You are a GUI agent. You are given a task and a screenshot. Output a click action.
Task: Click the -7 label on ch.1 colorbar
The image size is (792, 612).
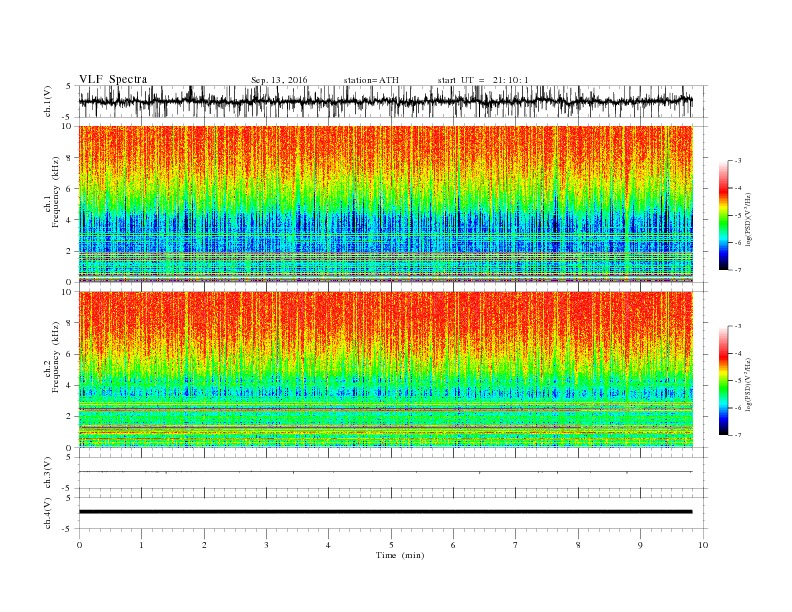coord(738,271)
